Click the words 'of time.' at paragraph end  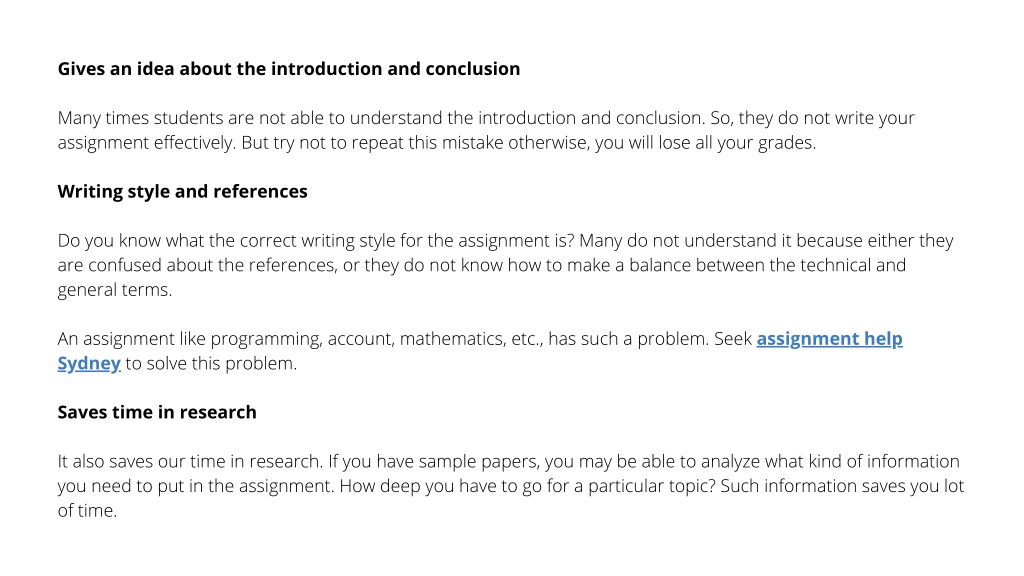pyautogui.click(x=87, y=511)
